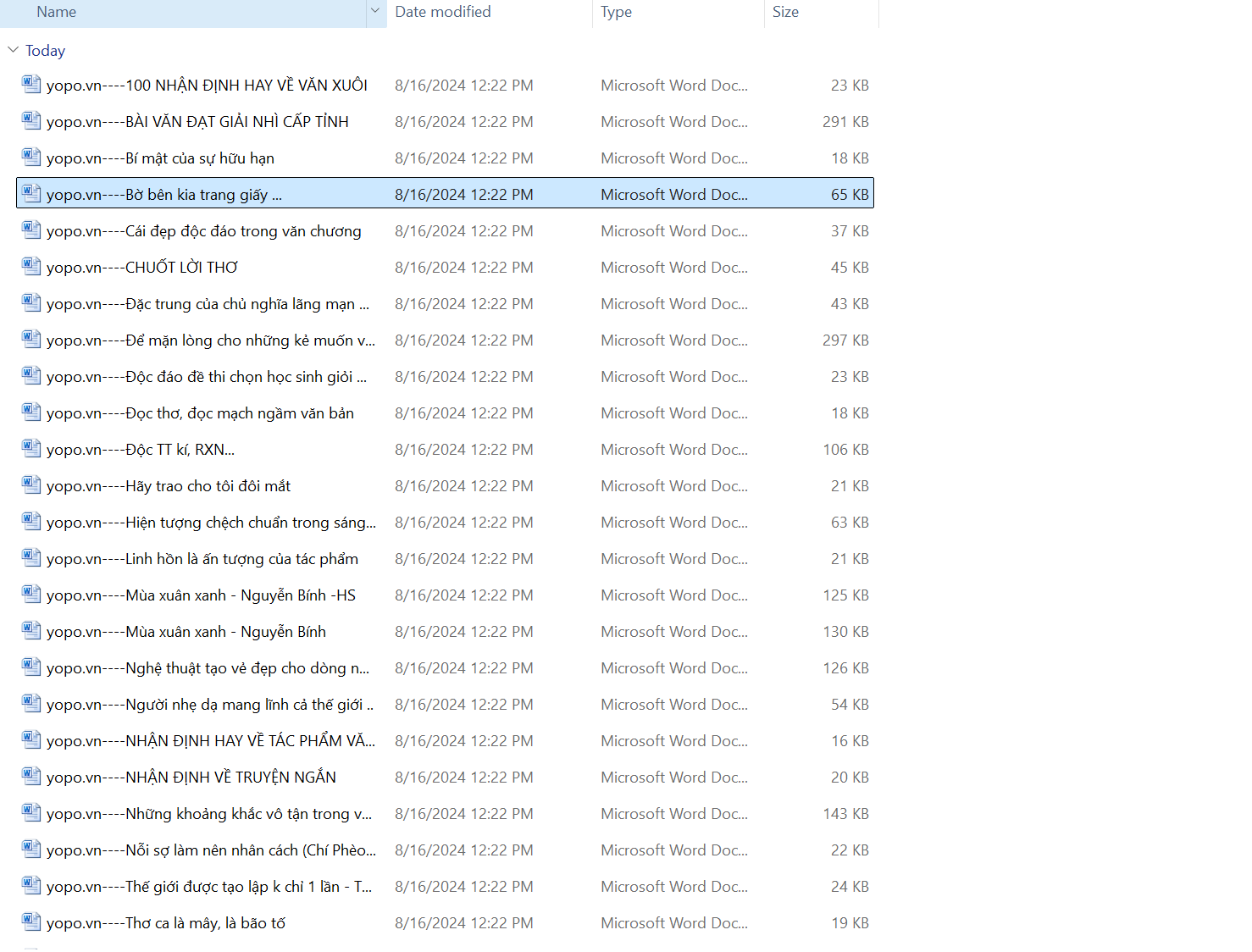Click the 125 KB size cell
Screen dimensions: 1252x952
click(845, 595)
